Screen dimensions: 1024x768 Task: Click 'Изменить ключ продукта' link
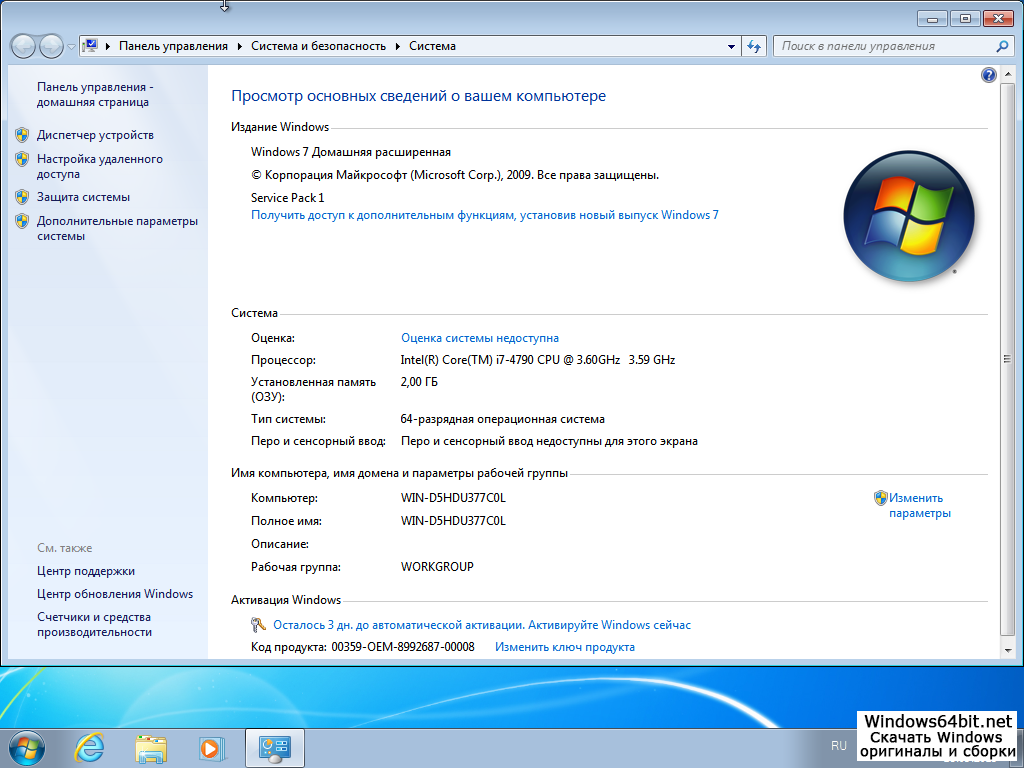pyautogui.click(x=565, y=647)
